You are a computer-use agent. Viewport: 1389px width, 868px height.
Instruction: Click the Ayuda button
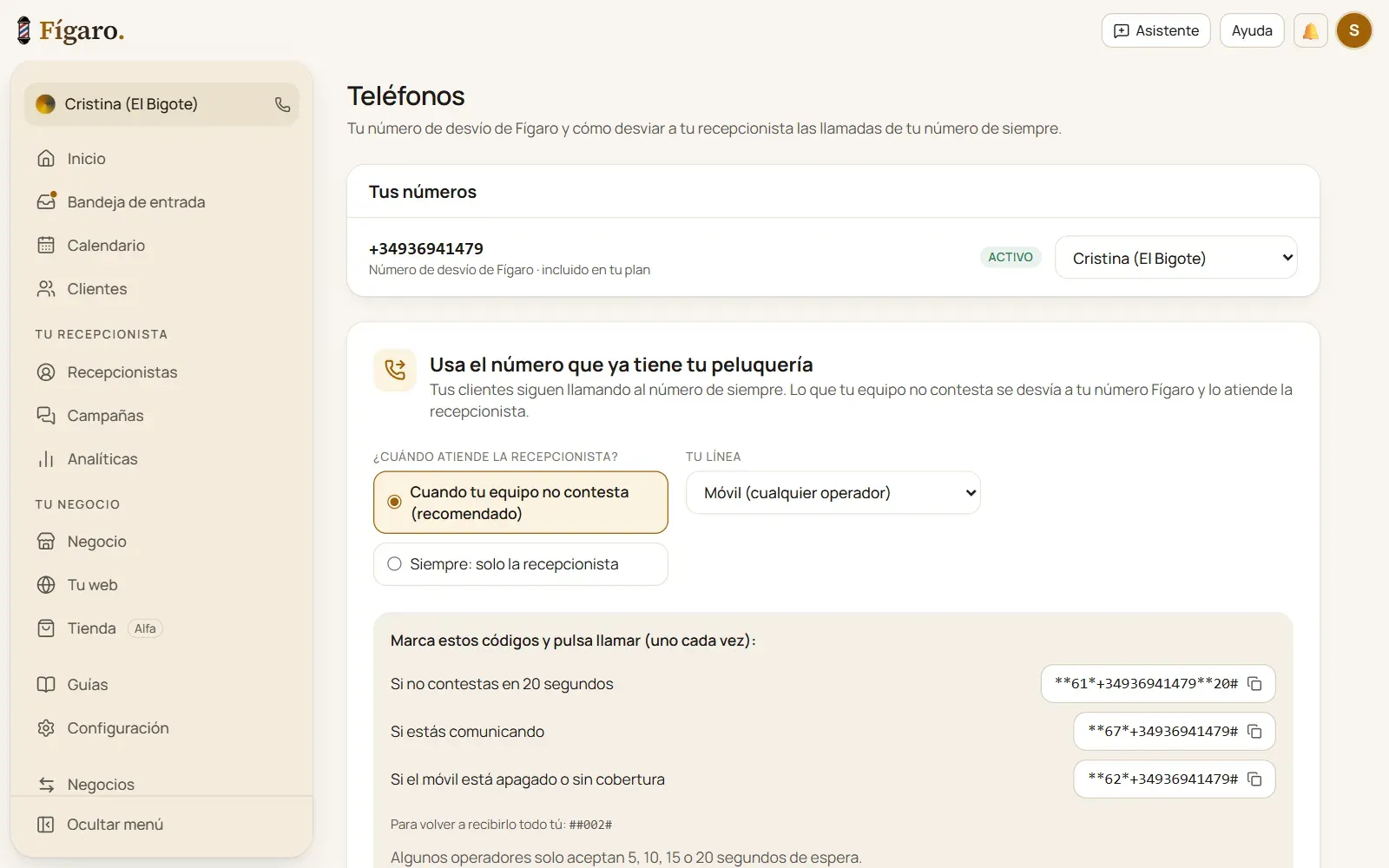tap(1252, 30)
